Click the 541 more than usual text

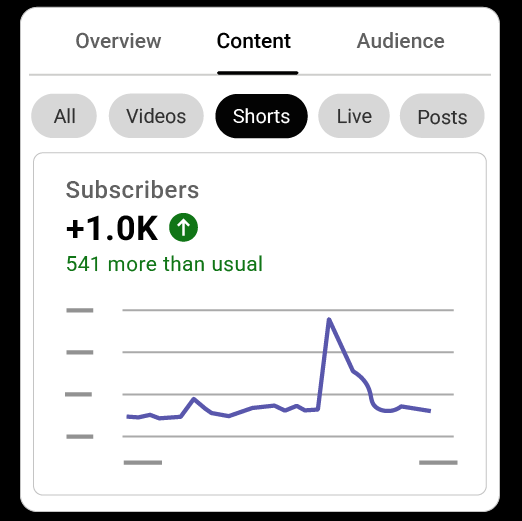pos(165,264)
